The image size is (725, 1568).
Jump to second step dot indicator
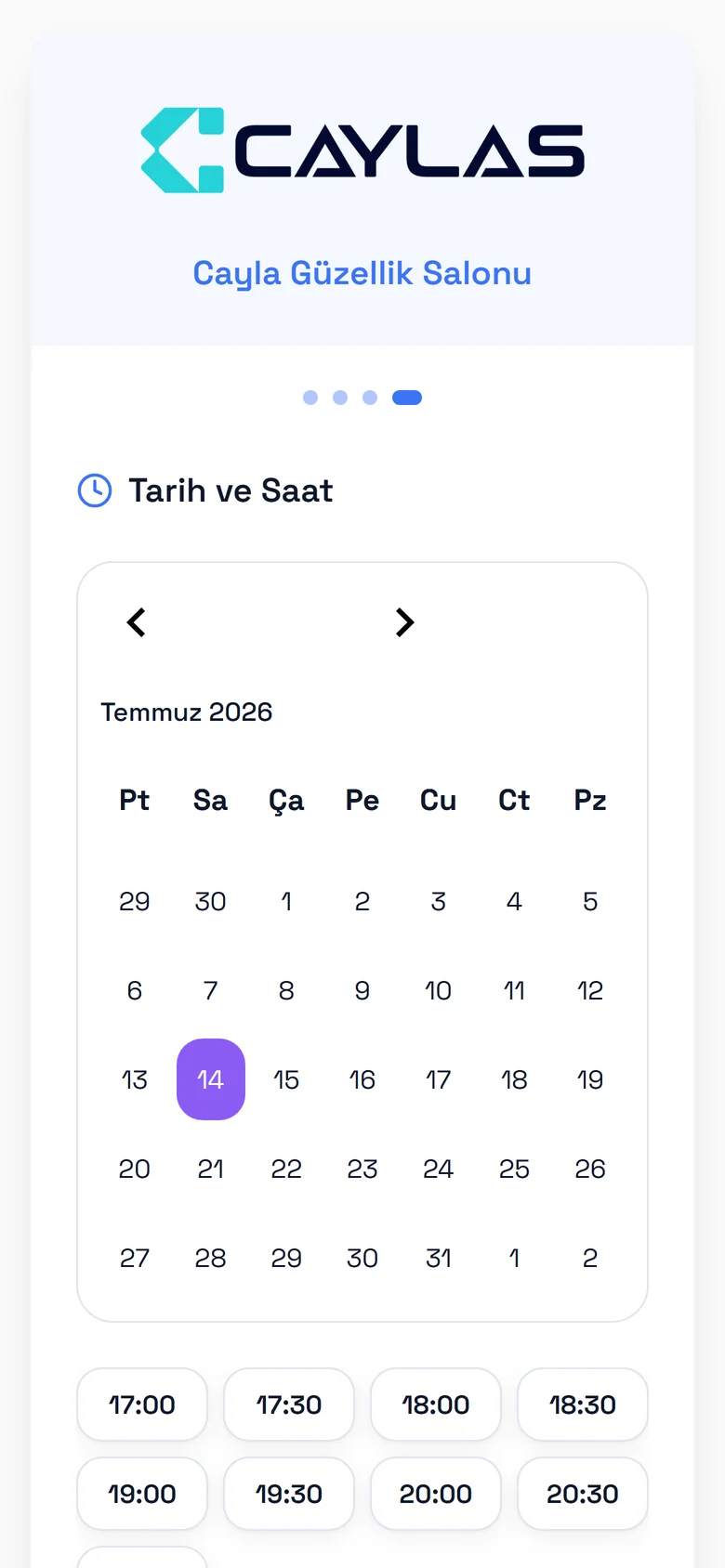(x=340, y=398)
